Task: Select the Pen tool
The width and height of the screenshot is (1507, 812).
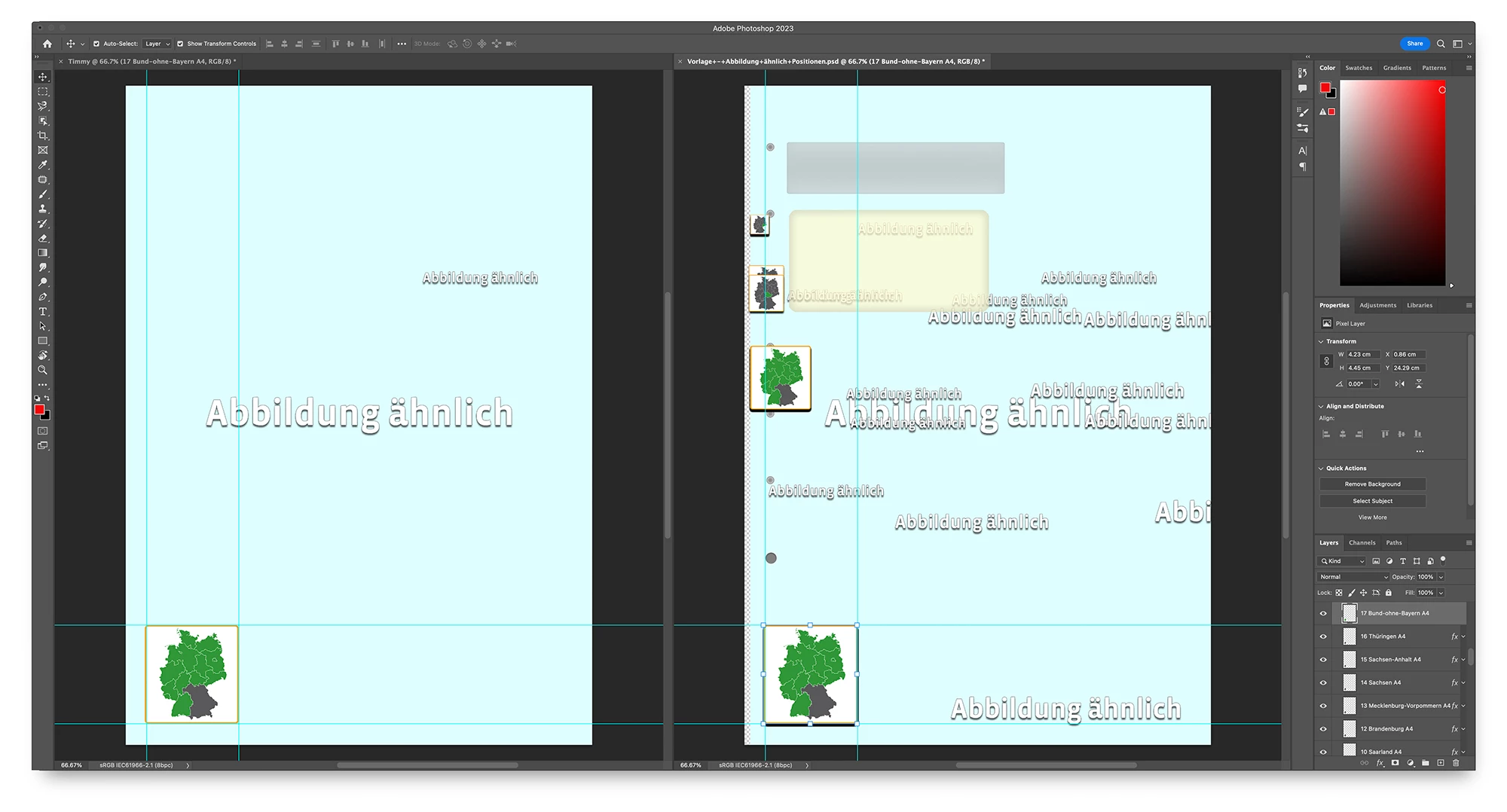Action: 43,297
